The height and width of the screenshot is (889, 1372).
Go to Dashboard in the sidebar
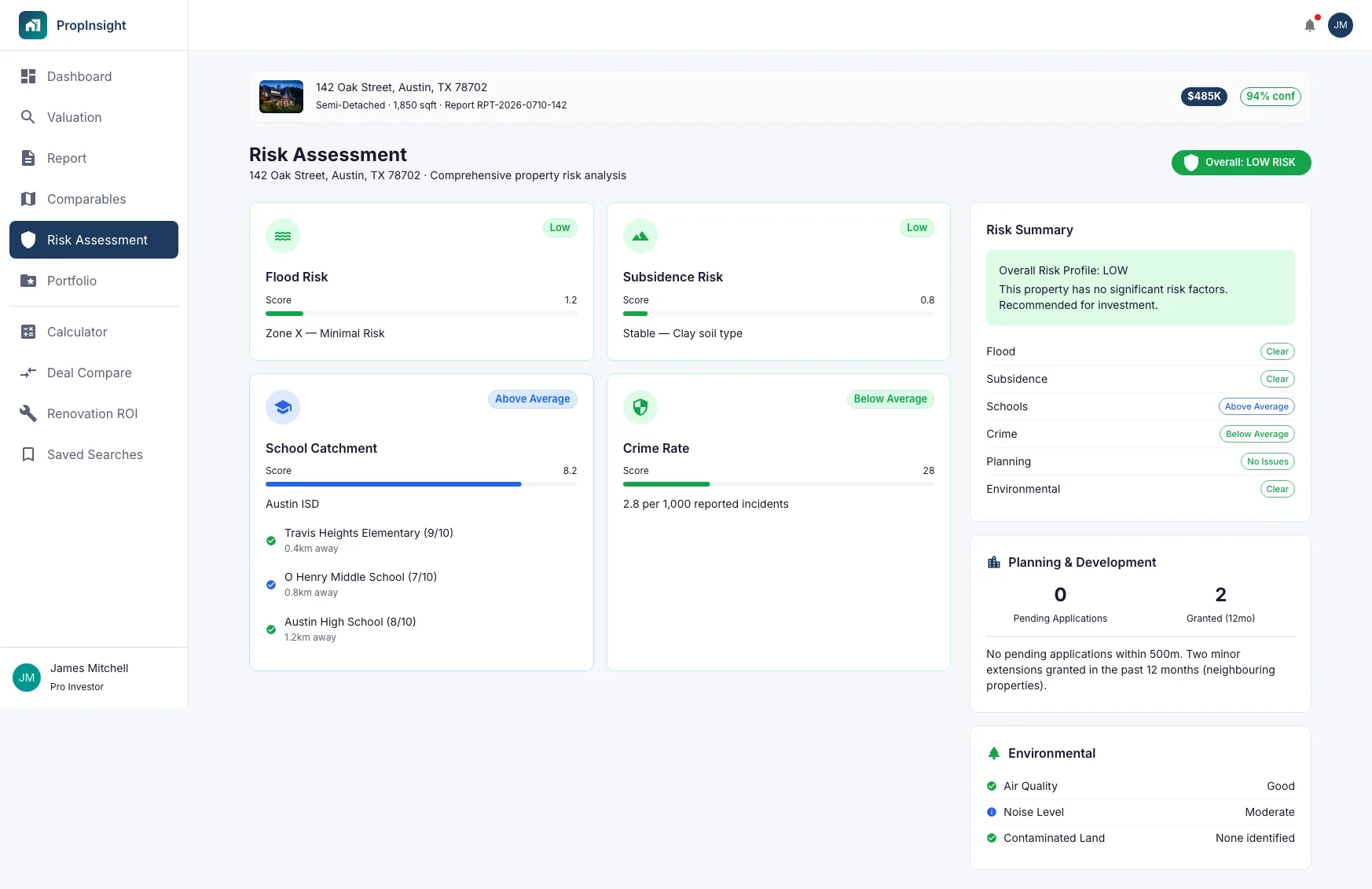94,76
